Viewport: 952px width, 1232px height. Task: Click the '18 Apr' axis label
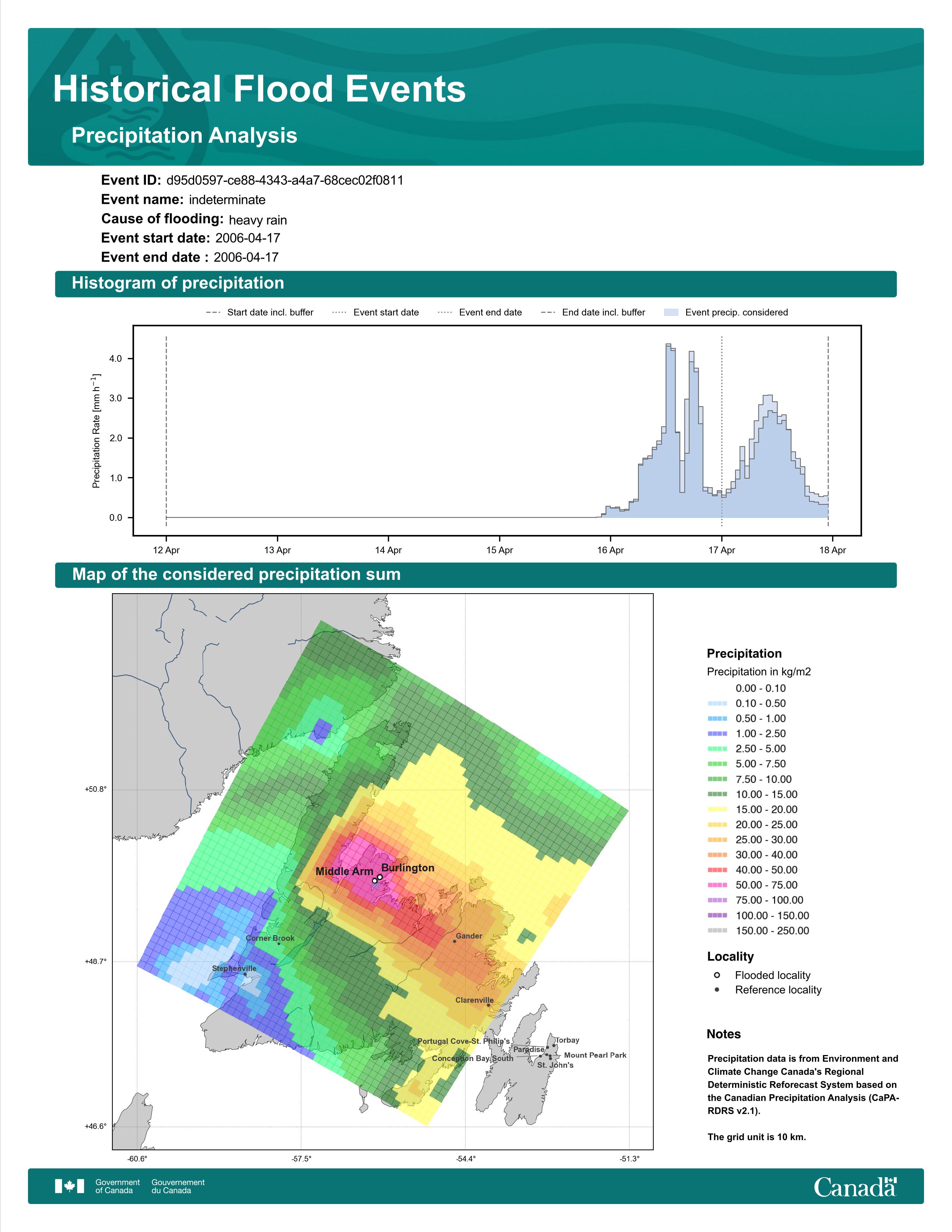[x=833, y=550]
